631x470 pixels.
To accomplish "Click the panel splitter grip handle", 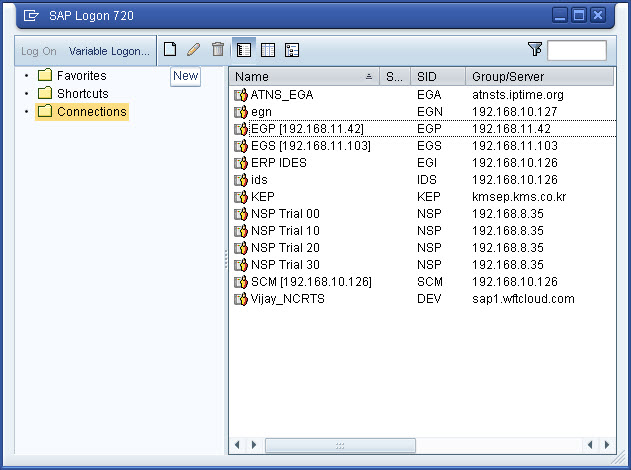I will (x=226, y=259).
